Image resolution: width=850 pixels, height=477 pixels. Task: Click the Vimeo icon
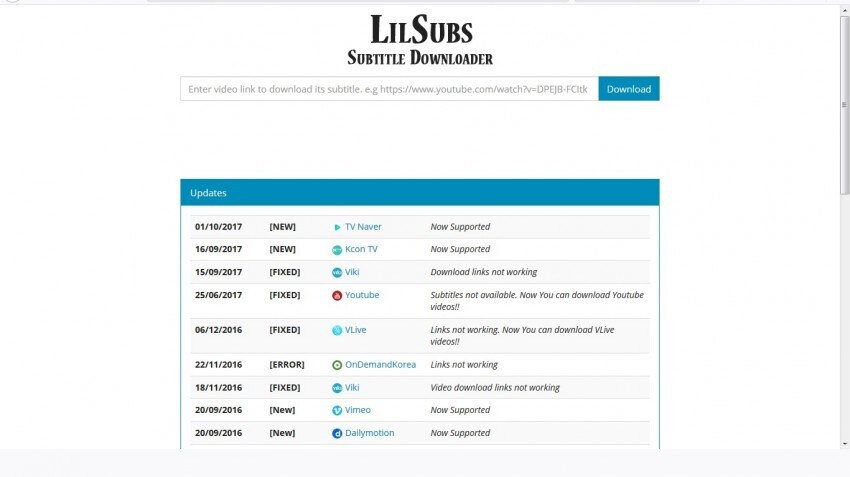click(x=337, y=410)
